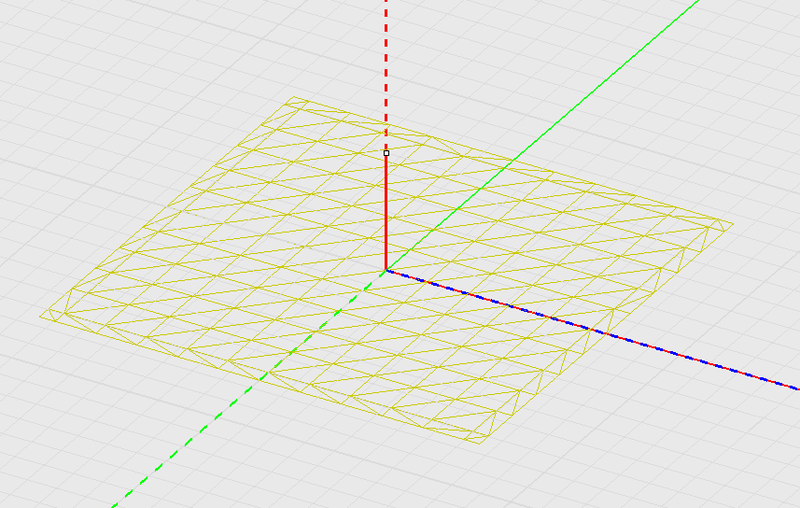The image size is (800, 508).
Task: Click the dashed green axis line
Action: click(248, 389)
